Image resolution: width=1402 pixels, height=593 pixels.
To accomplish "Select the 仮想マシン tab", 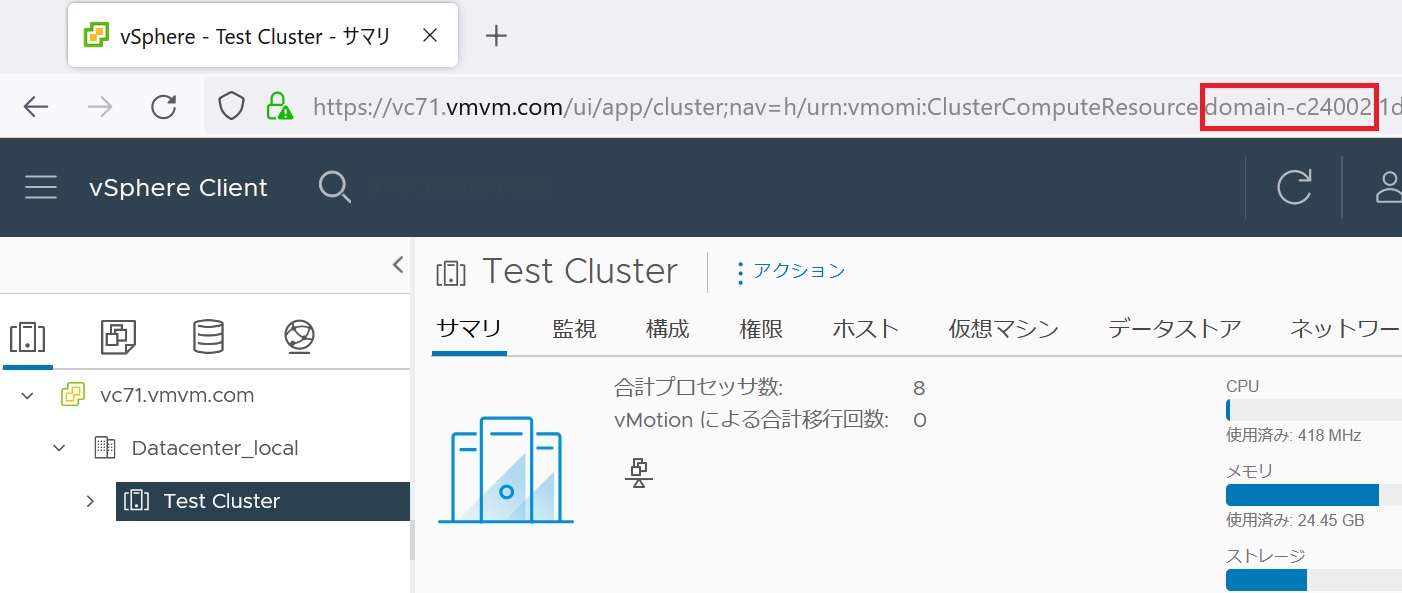I will point(1003,328).
